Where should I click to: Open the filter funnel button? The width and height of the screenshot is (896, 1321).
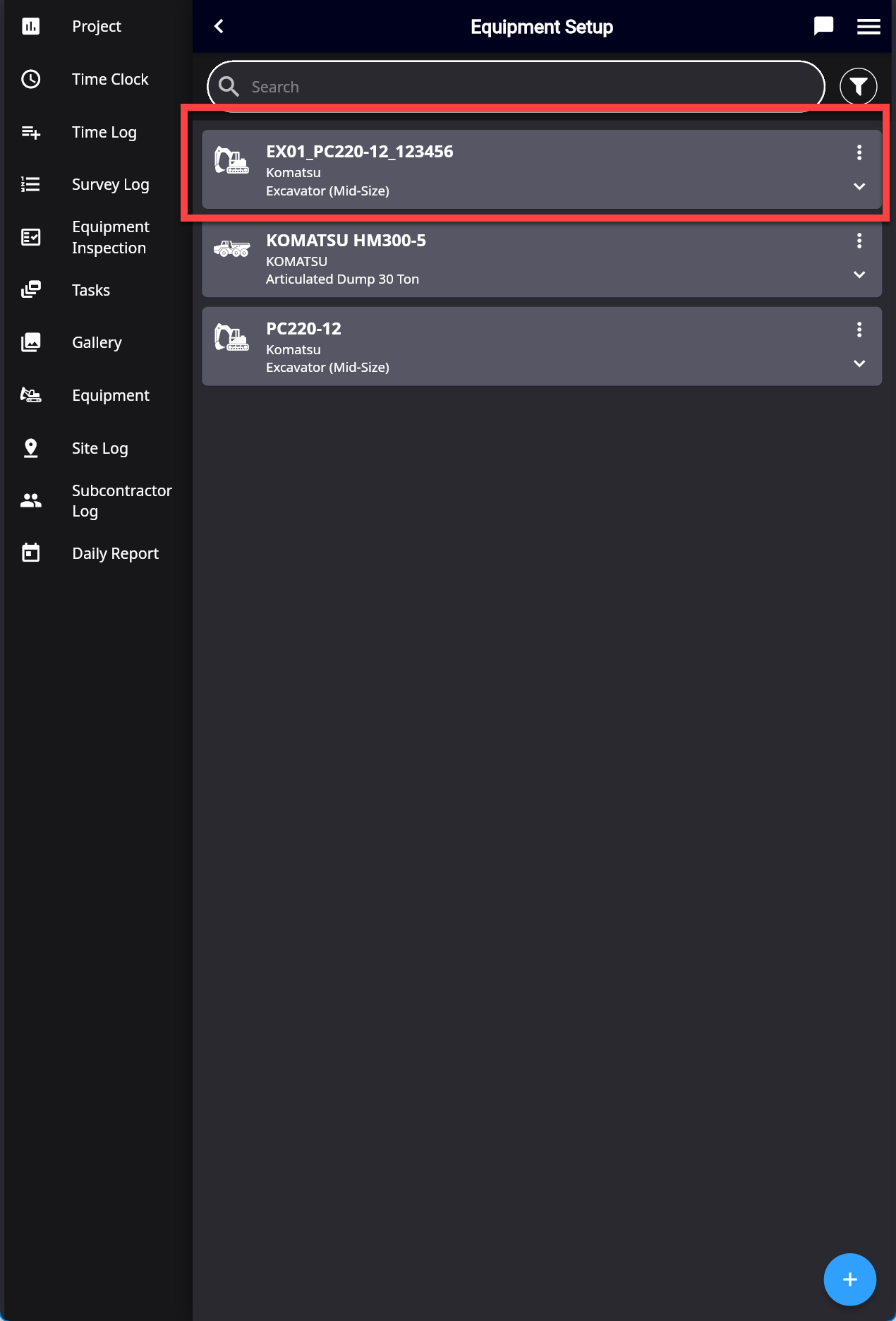coord(858,87)
